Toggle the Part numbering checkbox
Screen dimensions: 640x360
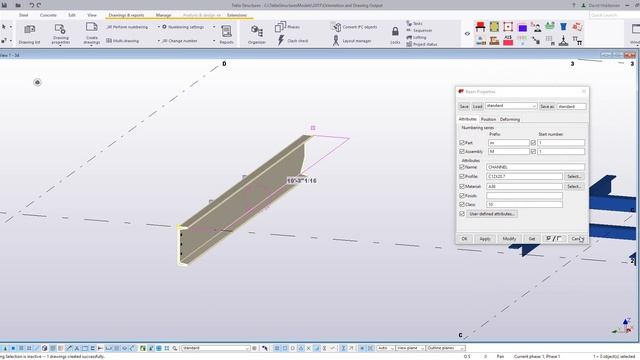(462, 143)
